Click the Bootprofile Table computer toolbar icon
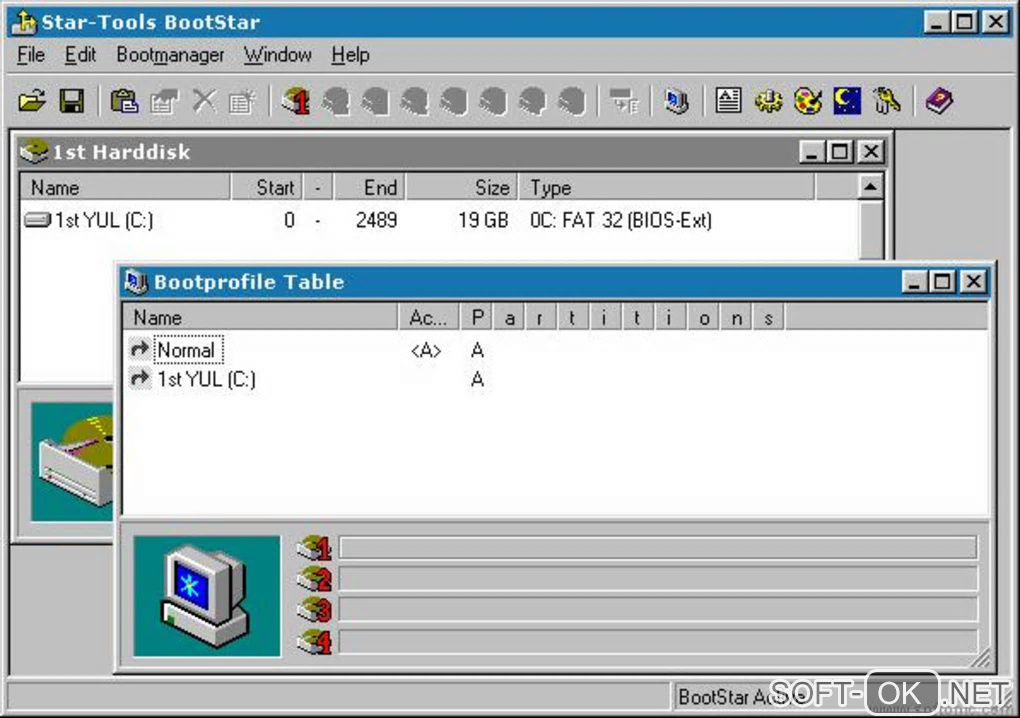The width and height of the screenshot is (1020, 718). (677, 101)
